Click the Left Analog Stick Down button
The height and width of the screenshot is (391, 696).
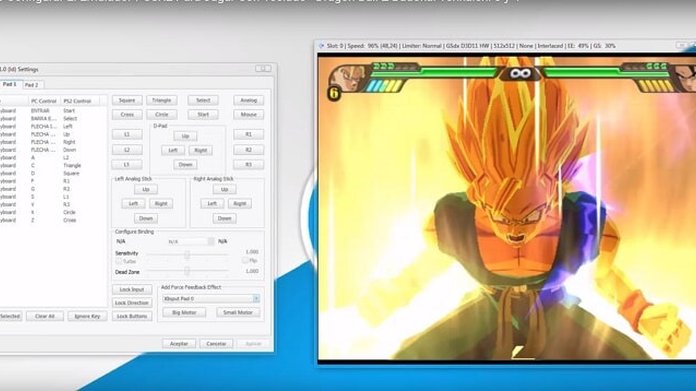click(x=146, y=218)
